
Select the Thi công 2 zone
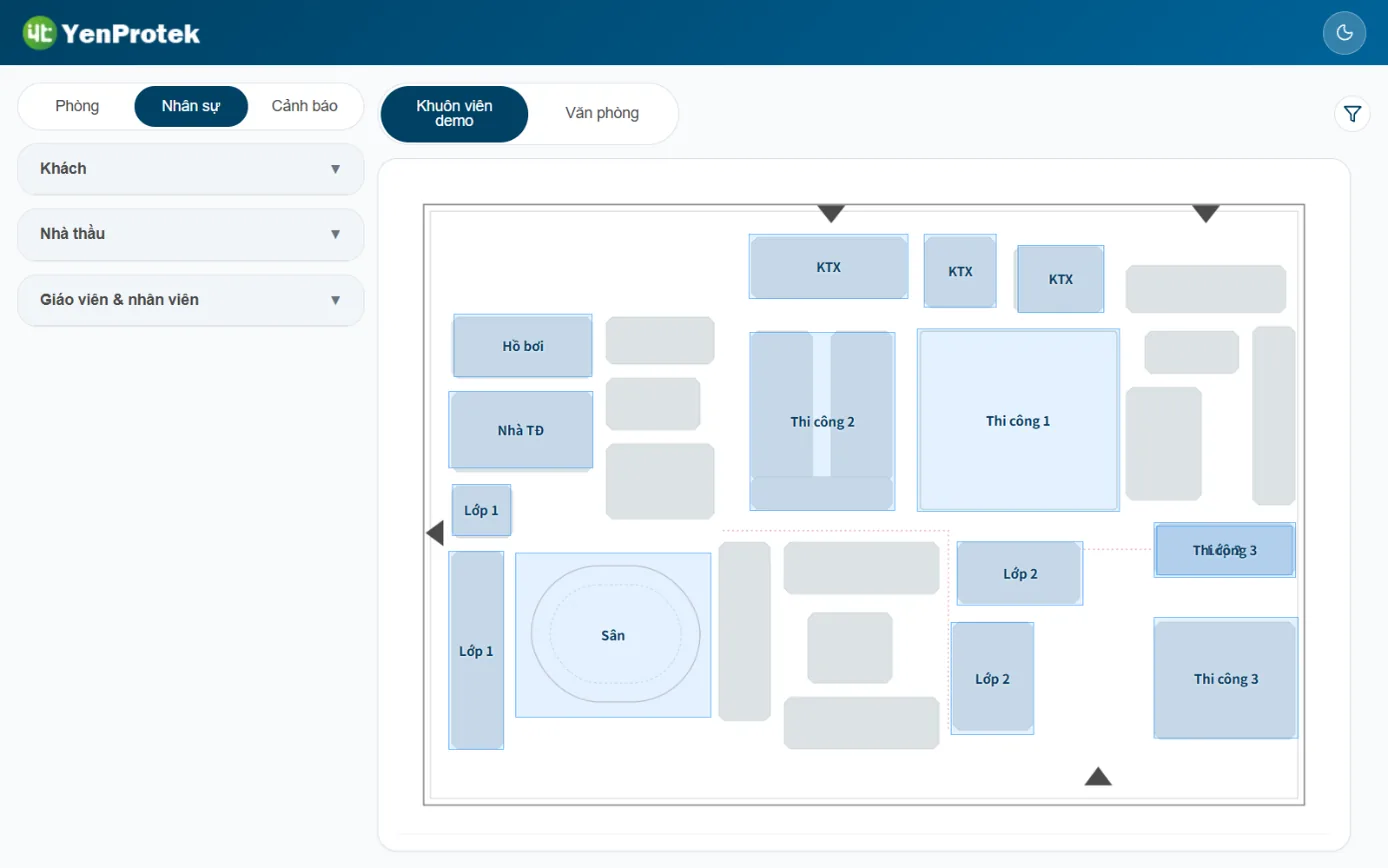click(x=822, y=422)
